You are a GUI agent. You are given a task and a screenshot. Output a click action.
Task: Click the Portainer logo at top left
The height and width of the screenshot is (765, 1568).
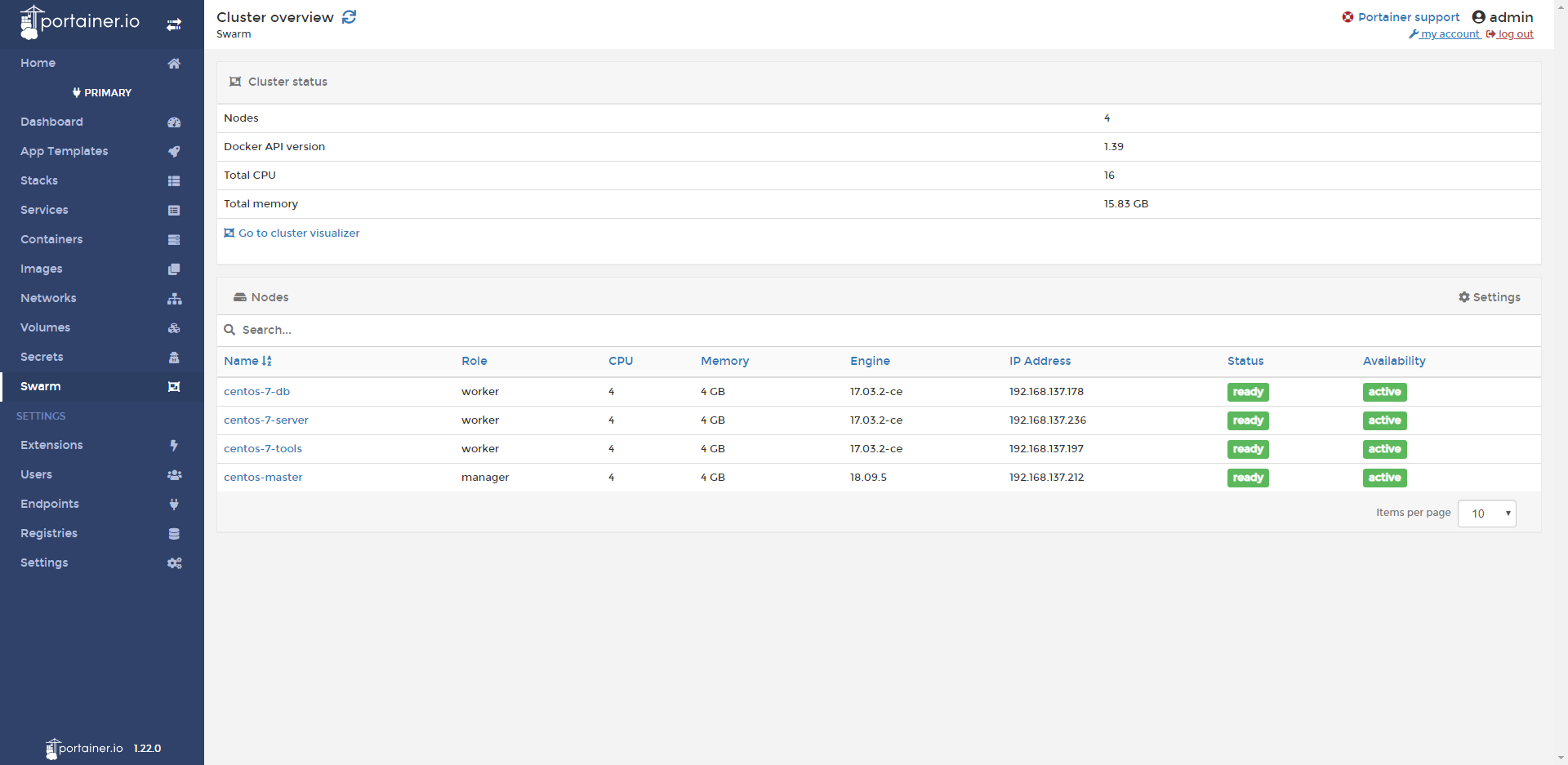[x=80, y=22]
